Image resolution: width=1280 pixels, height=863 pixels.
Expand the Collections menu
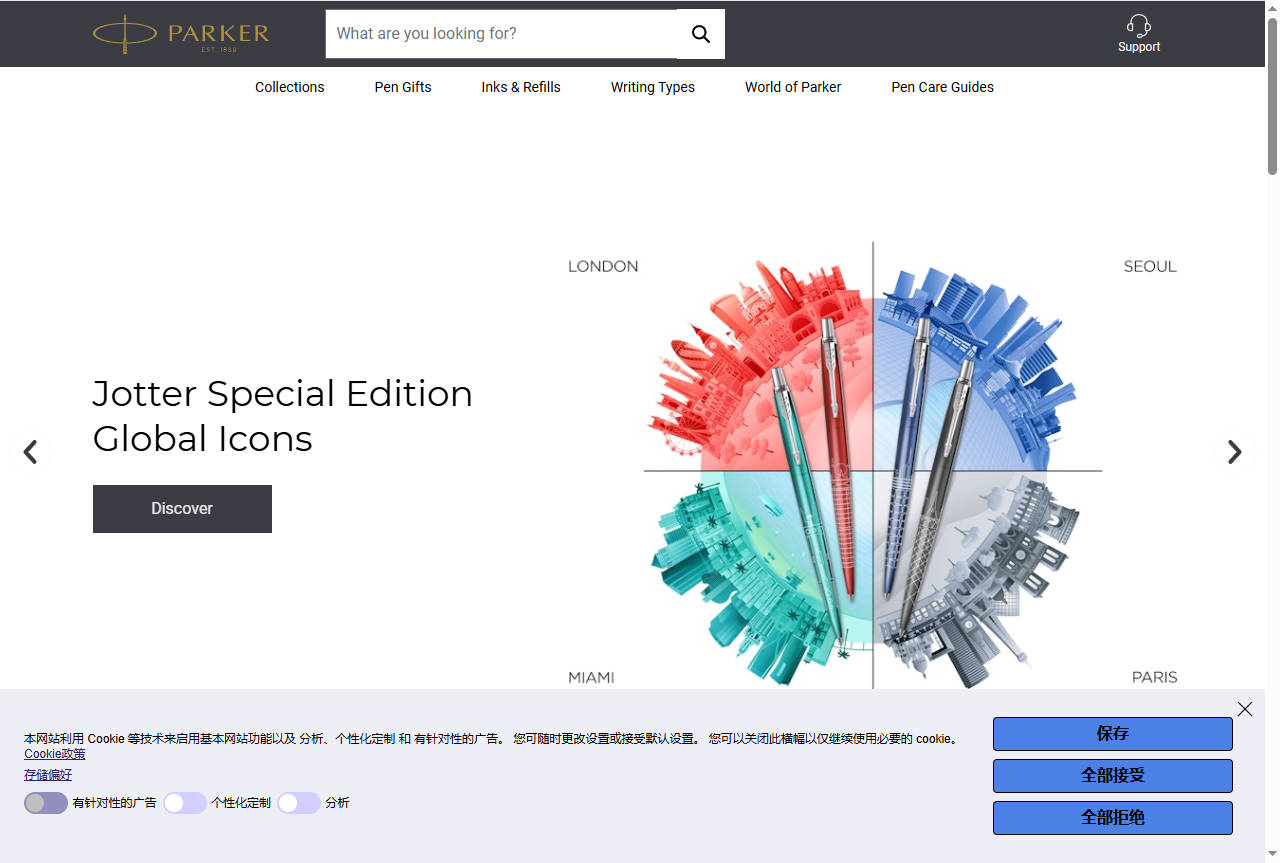pyautogui.click(x=289, y=87)
